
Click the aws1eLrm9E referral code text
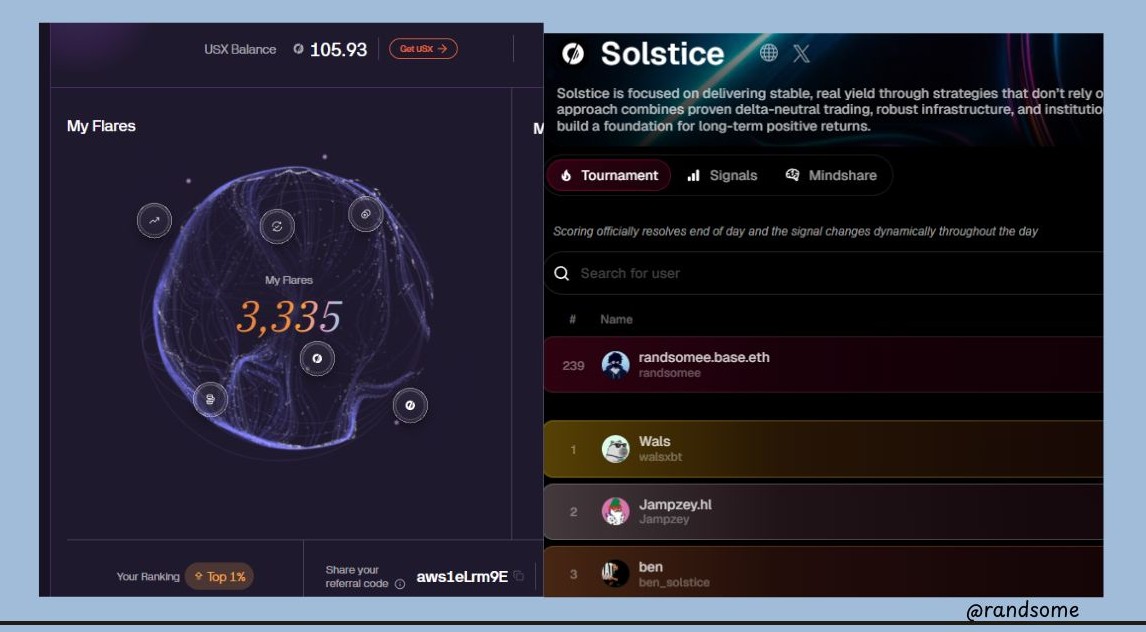pos(462,576)
